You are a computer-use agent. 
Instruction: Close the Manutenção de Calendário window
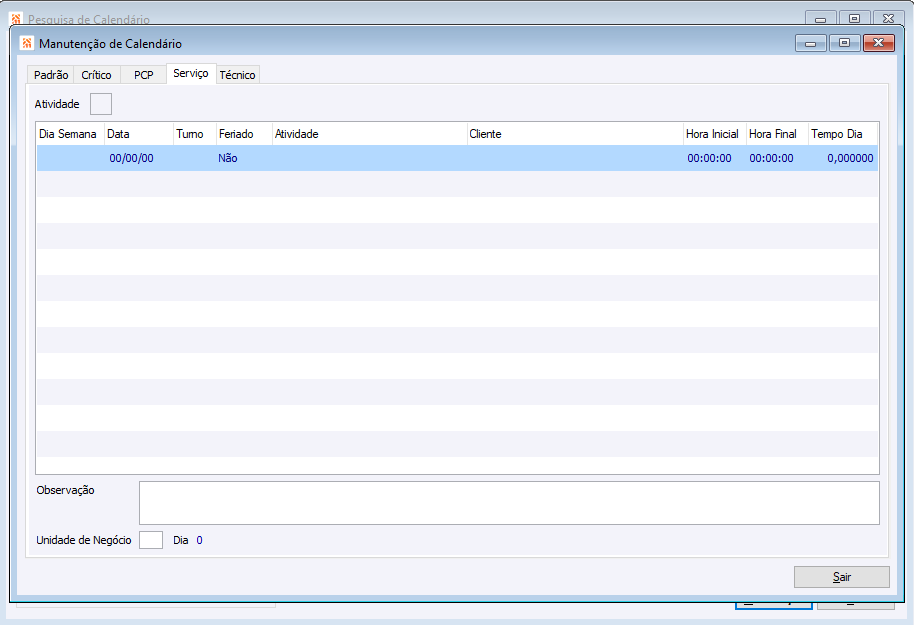[878, 43]
